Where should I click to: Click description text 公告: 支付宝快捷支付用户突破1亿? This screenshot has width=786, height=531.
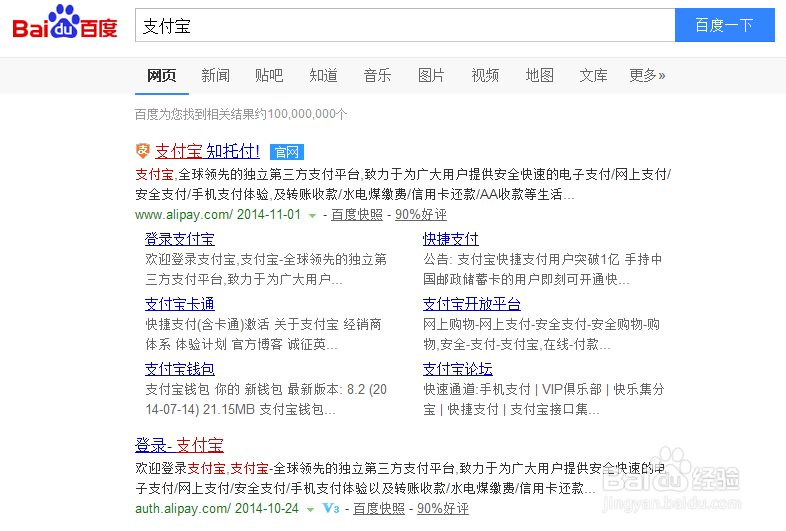point(543,269)
